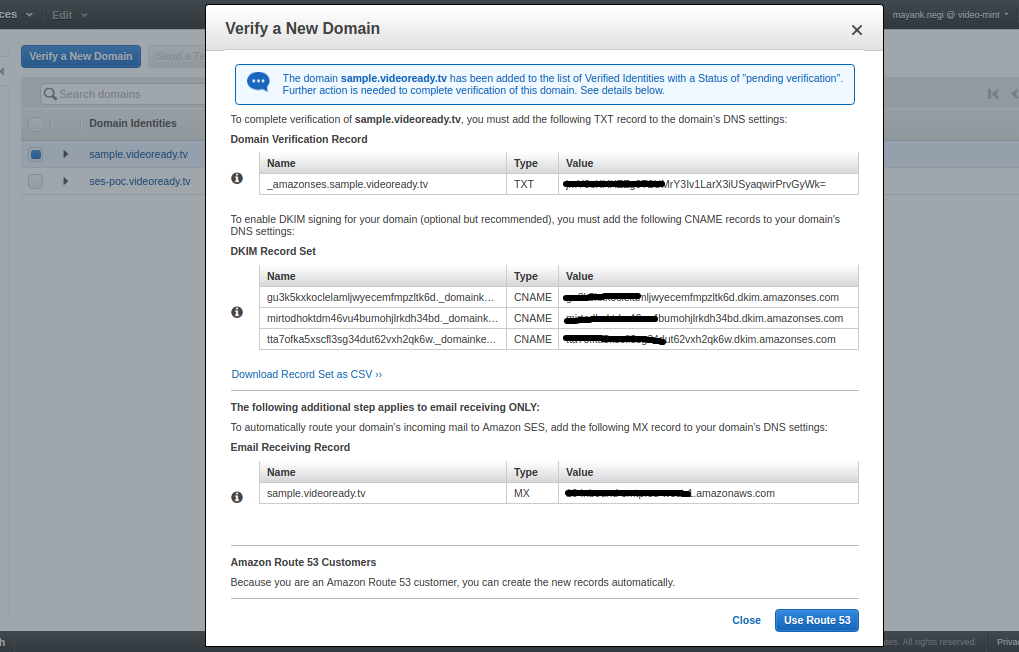This screenshot has width=1019, height=652.
Task: Download Record Set as CSV
Action: point(307,374)
